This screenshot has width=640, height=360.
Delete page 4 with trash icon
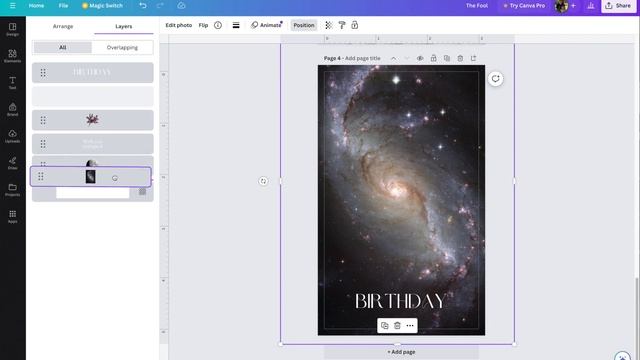point(460,58)
